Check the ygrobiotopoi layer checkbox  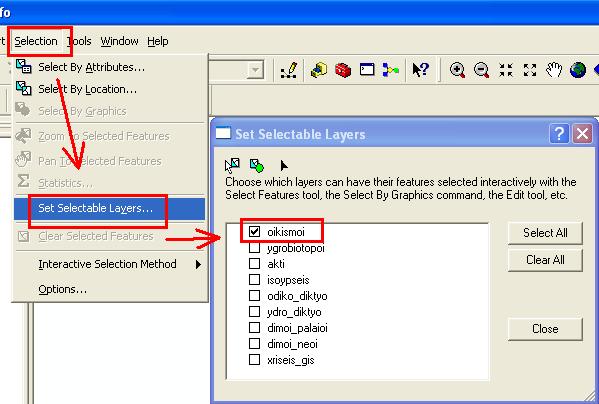tap(254, 247)
